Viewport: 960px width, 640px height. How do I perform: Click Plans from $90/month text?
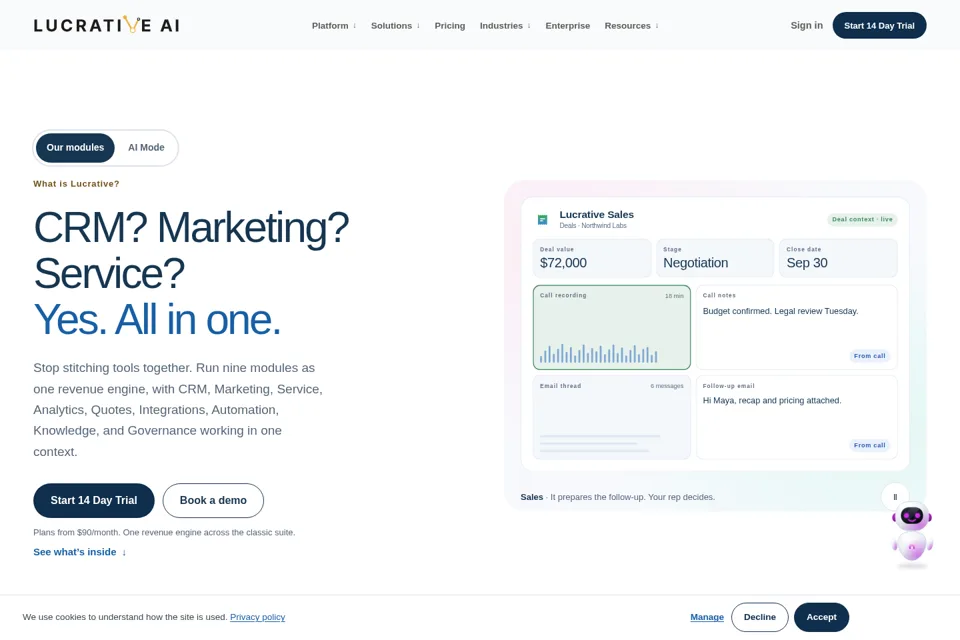[164, 532]
